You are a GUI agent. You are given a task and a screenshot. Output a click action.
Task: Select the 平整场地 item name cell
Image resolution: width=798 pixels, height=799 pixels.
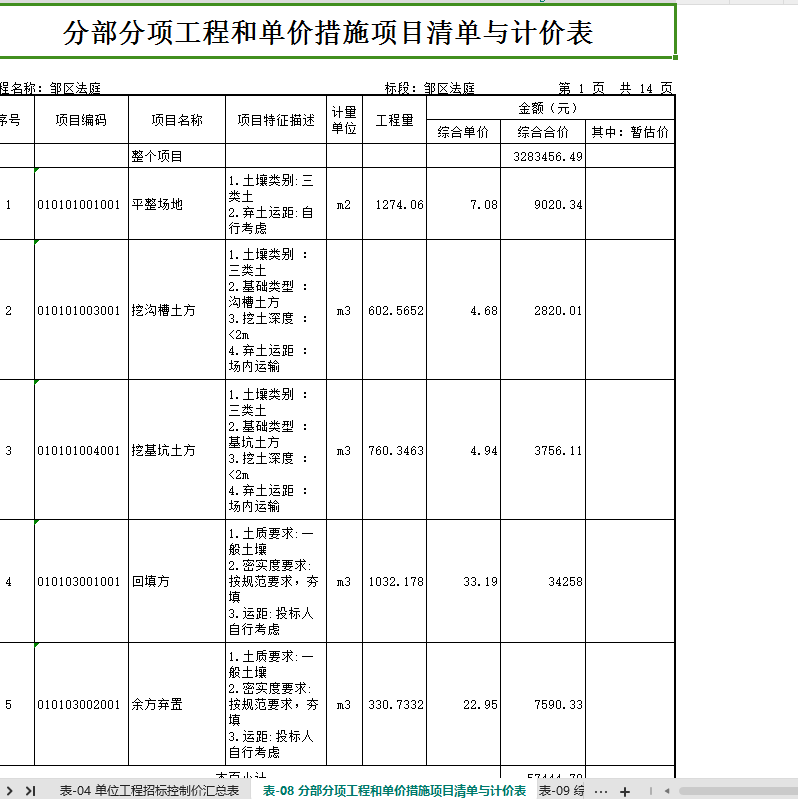click(x=177, y=204)
